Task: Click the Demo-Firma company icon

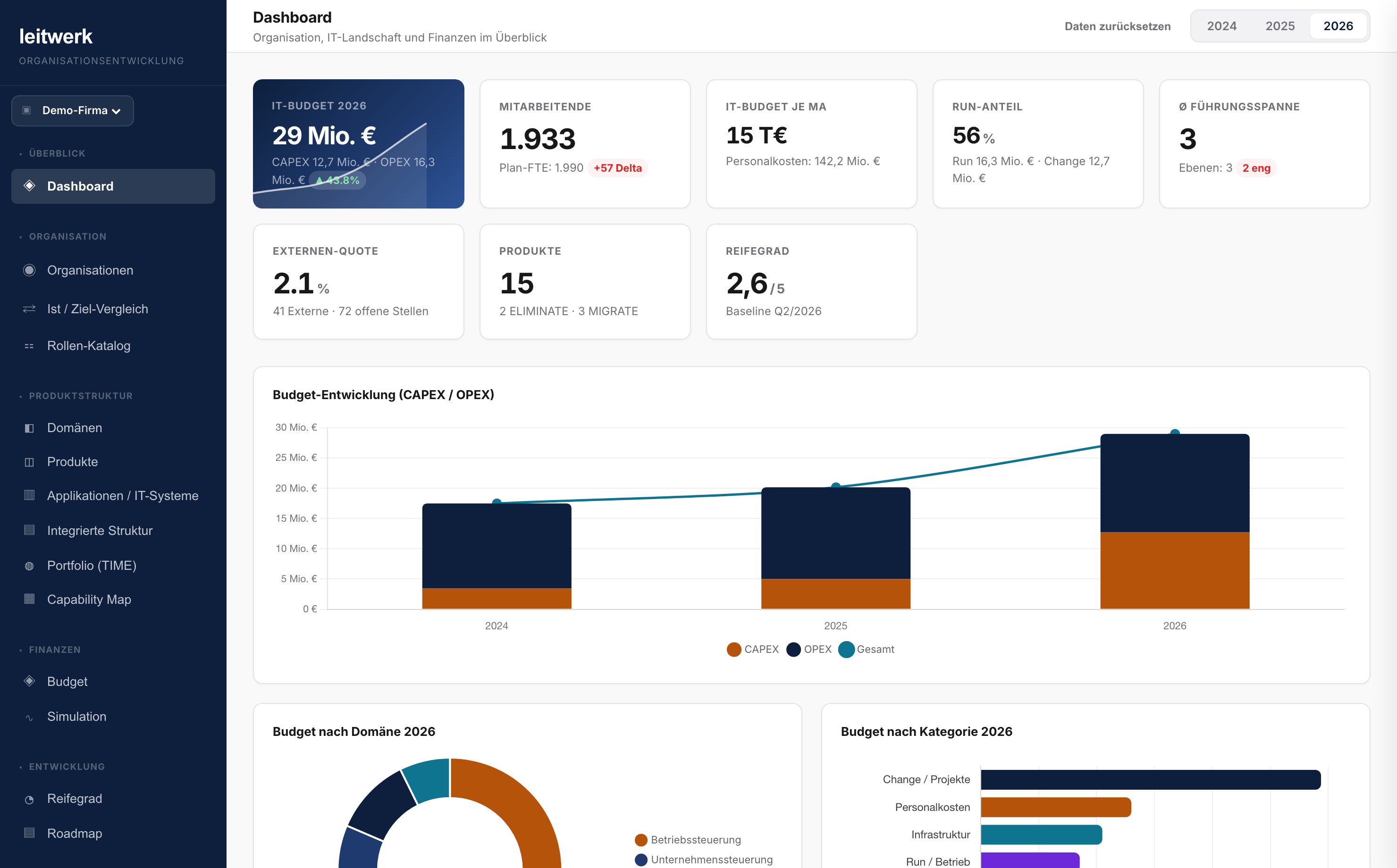Action: (26, 110)
